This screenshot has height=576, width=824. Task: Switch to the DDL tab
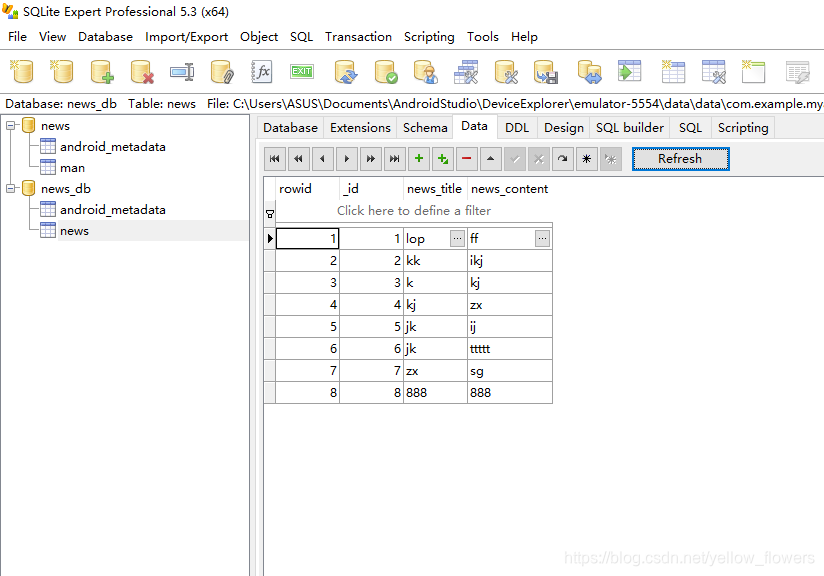tap(517, 128)
